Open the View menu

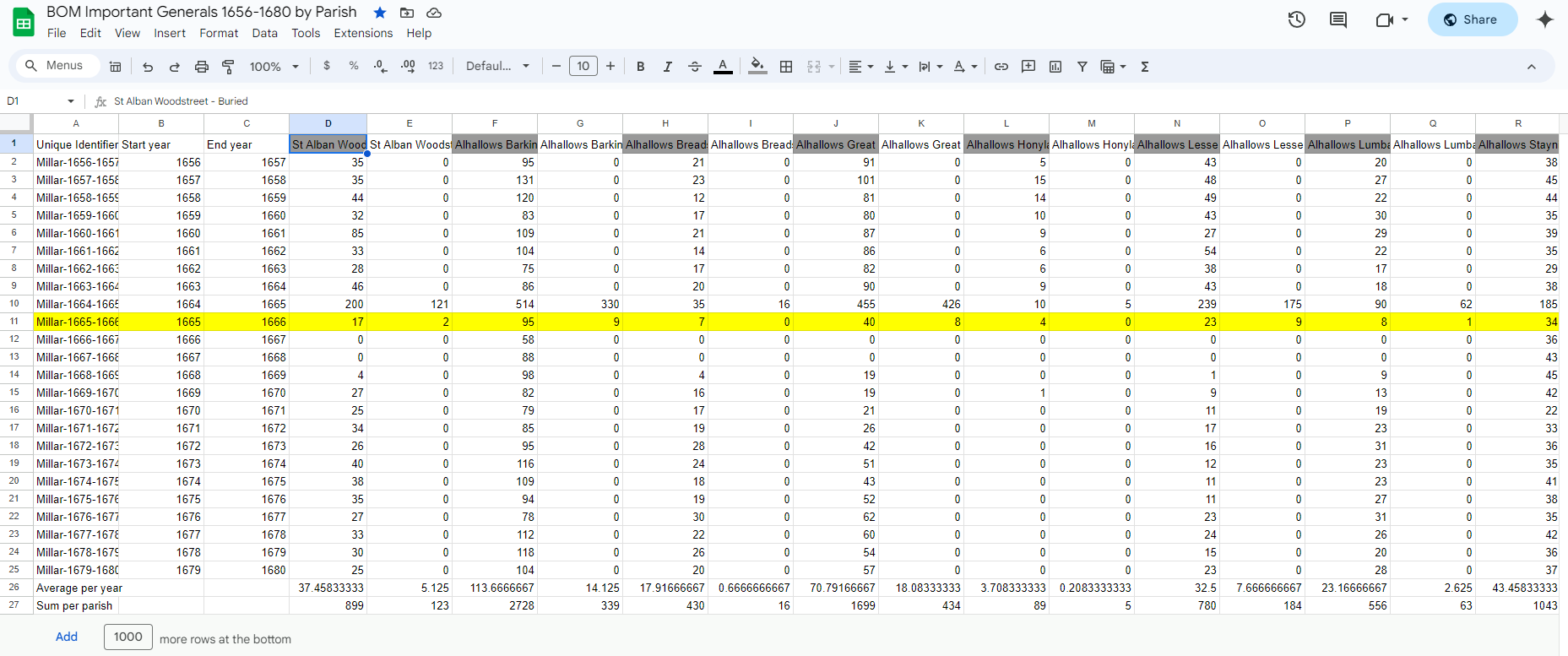click(x=128, y=33)
